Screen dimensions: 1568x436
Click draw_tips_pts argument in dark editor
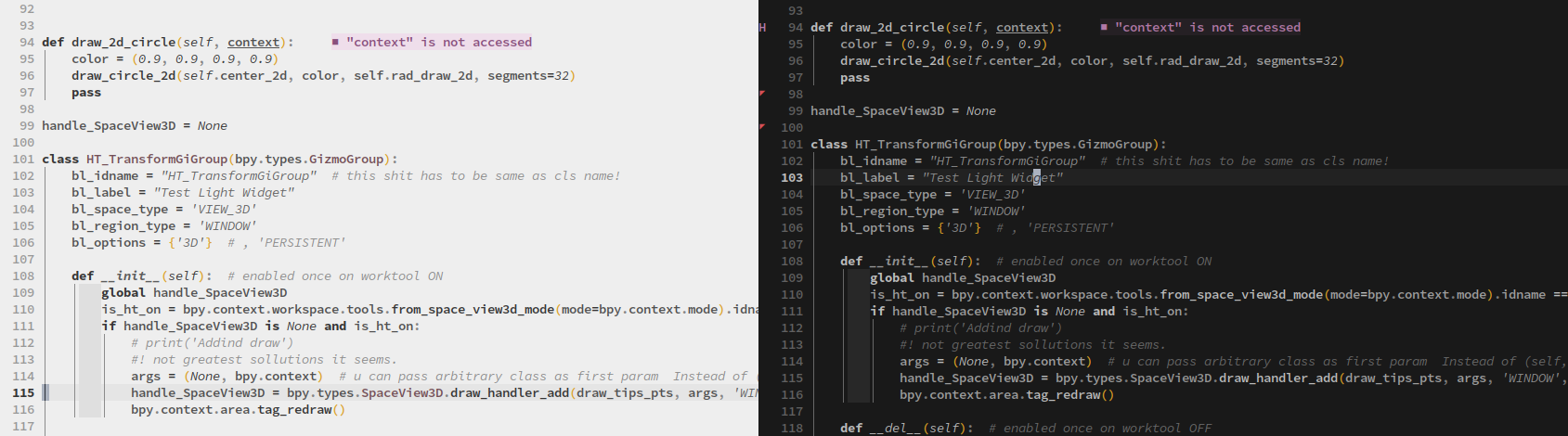point(1393,378)
